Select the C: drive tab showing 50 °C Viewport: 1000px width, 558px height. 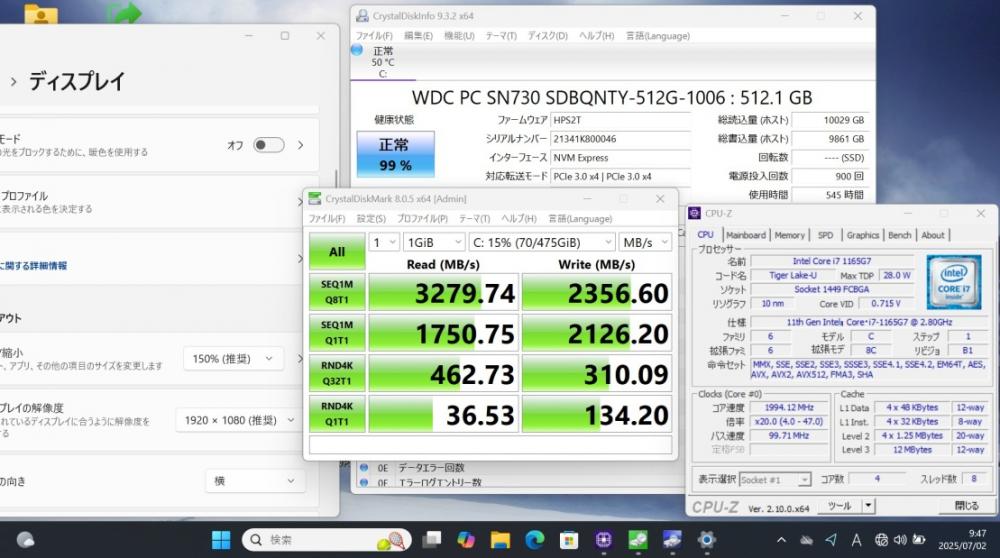click(x=383, y=62)
